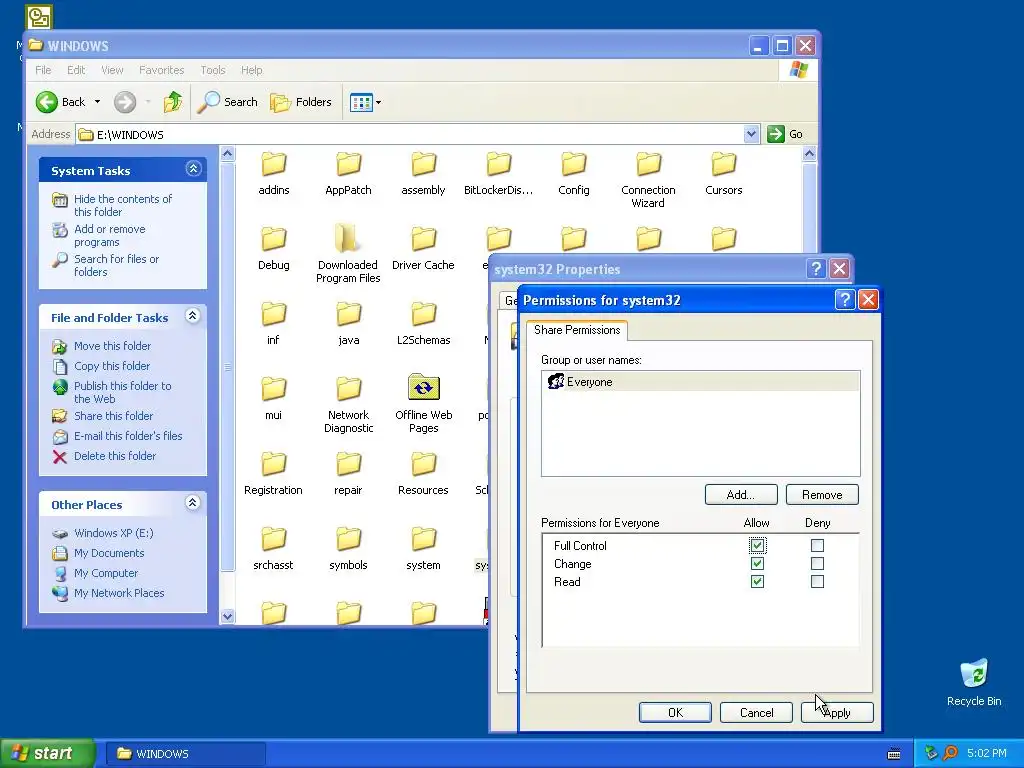Select the Resources folder

[x=423, y=474]
